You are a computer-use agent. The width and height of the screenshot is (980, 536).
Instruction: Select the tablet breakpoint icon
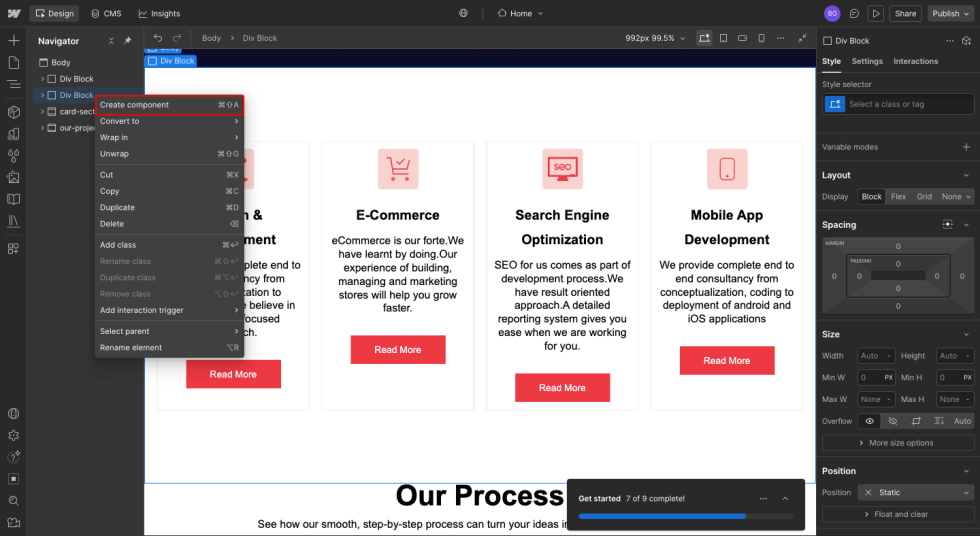coord(723,38)
